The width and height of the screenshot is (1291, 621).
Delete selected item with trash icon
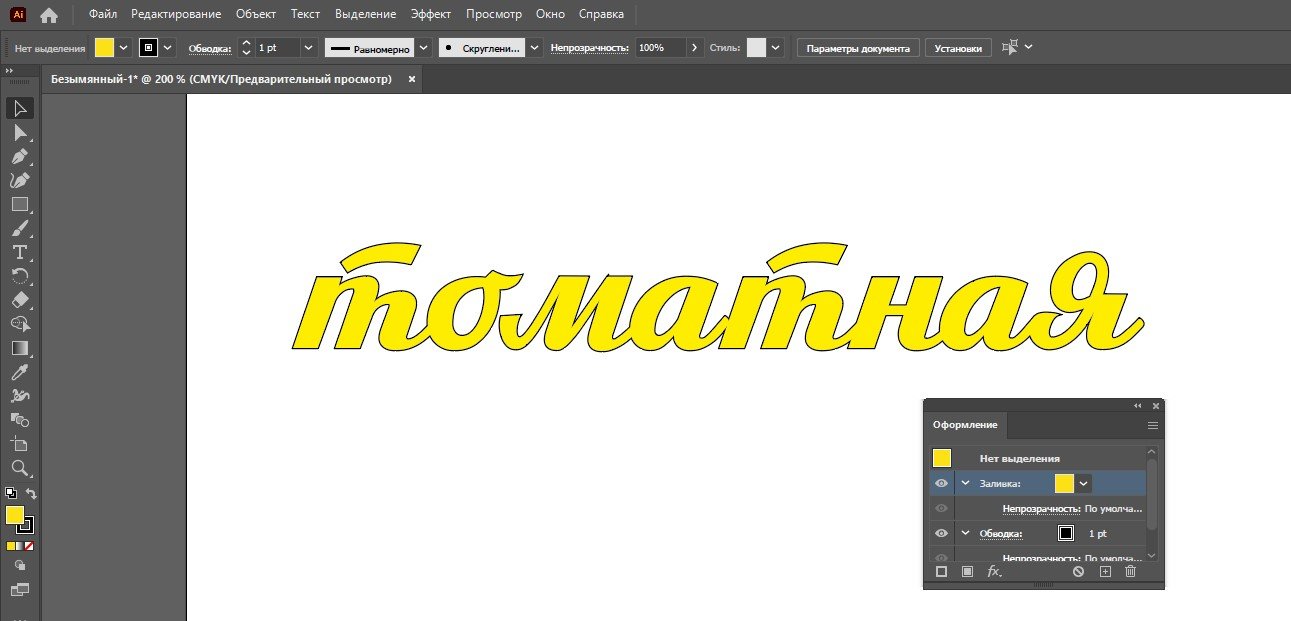coord(1131,571)
